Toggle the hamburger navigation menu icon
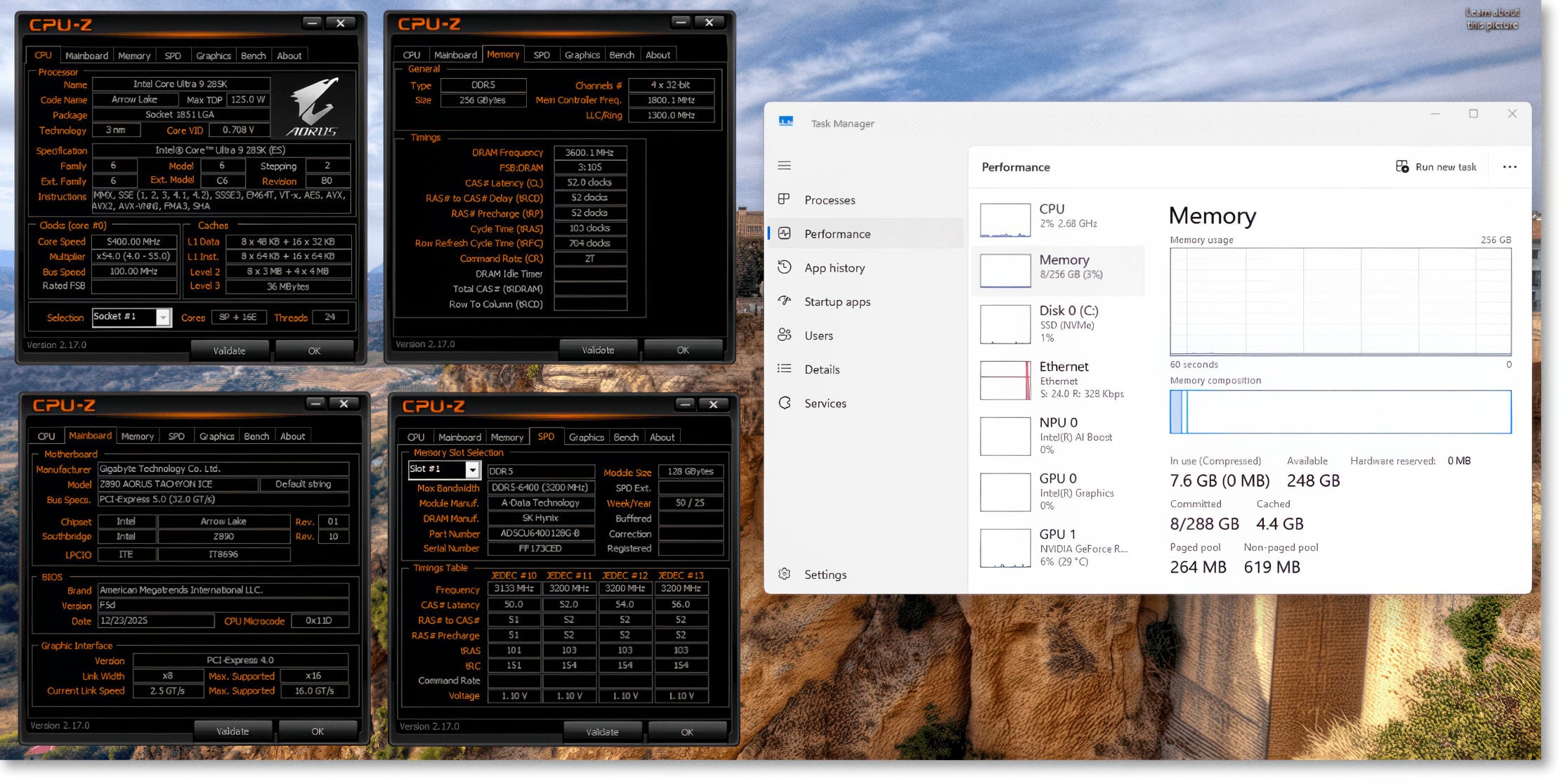The width and height of the screenshot is (1568, 784). (784, 166)
